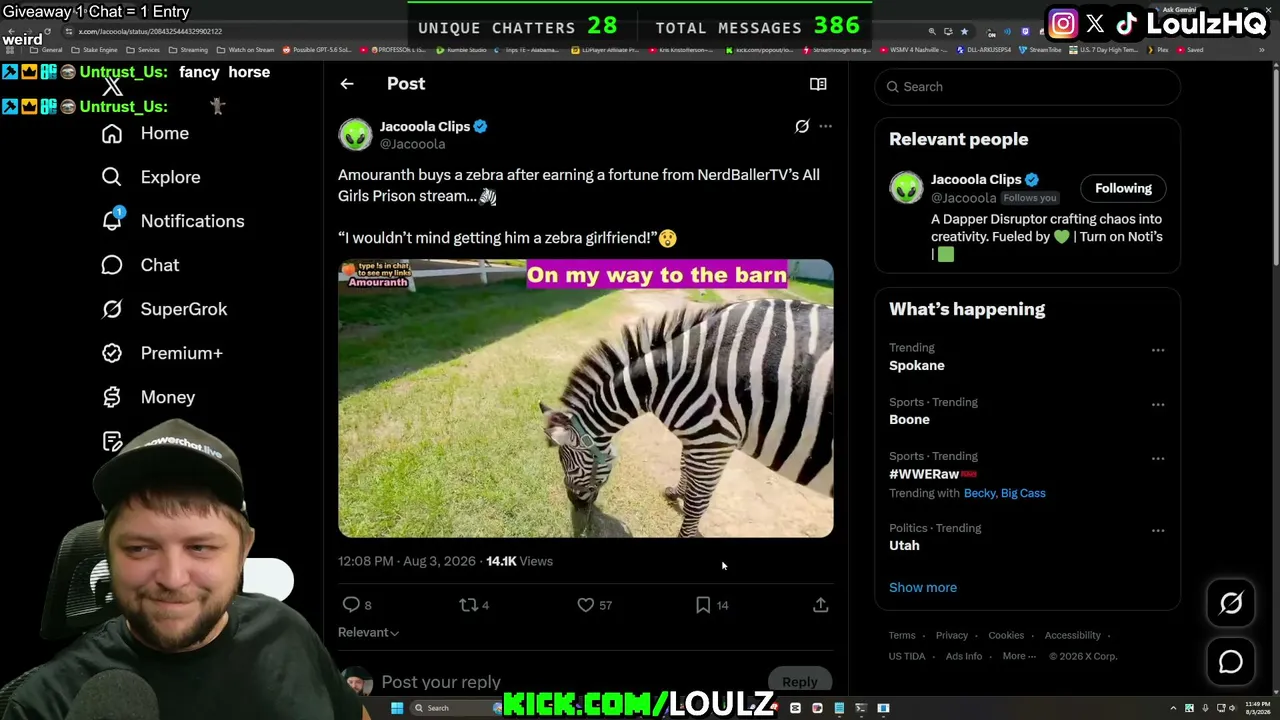Open the Jacooola Clips avatar on the post
This screenshot has height=720, width=1280.
pos(355,134)
